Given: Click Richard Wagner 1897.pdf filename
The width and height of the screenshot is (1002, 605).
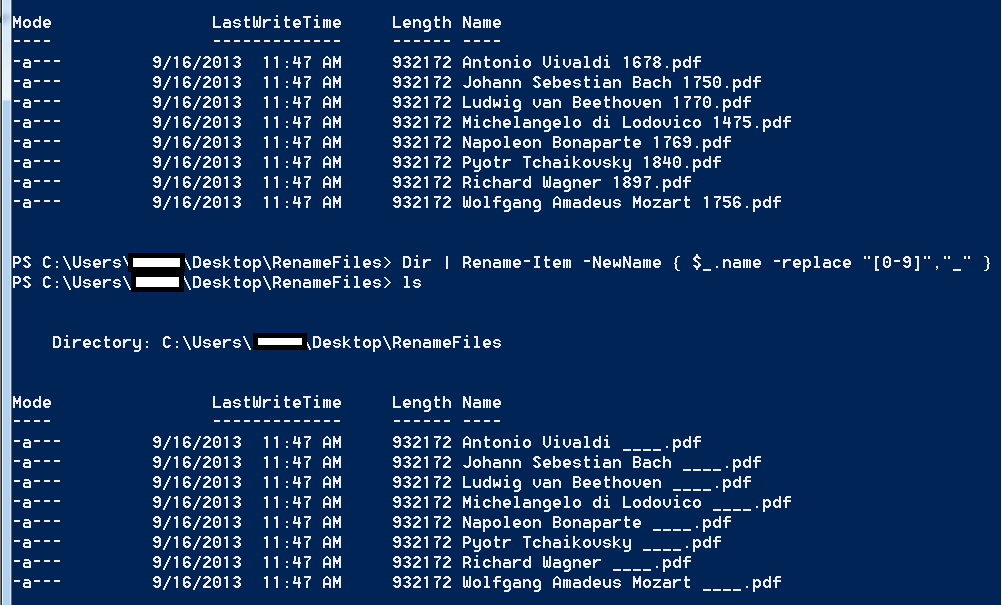Looking at the screenshot, I should (576, 183).
